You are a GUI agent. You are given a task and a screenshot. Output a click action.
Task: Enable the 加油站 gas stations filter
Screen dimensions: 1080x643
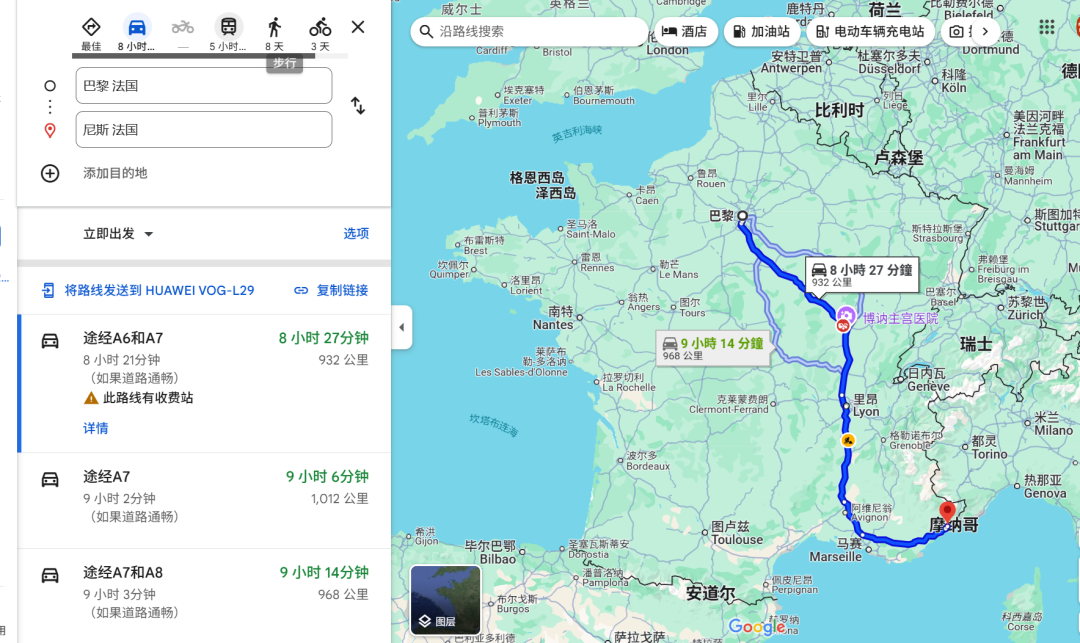pos(761,31)
